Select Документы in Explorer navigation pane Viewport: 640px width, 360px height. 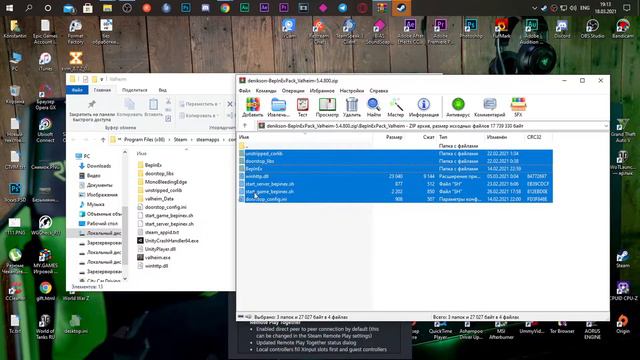click(x=96, y=185)
